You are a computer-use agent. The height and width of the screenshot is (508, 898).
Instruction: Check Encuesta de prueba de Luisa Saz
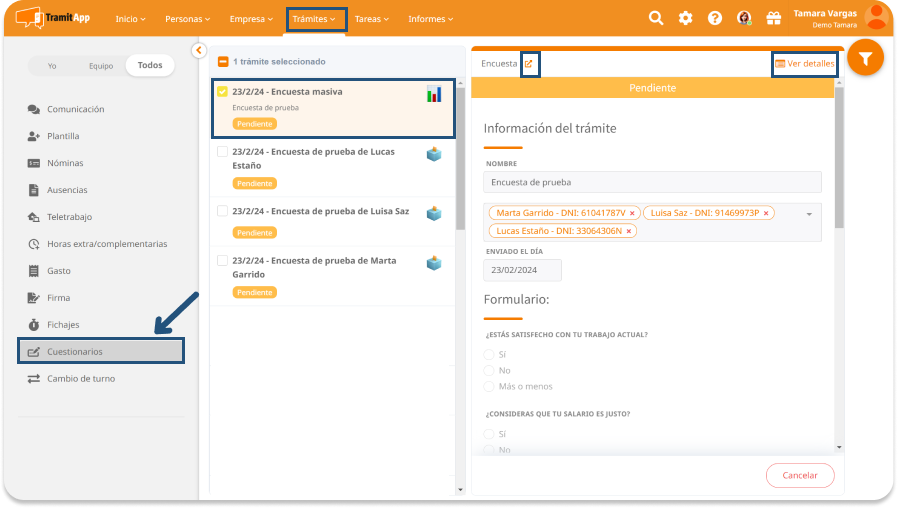coord(223,211)
